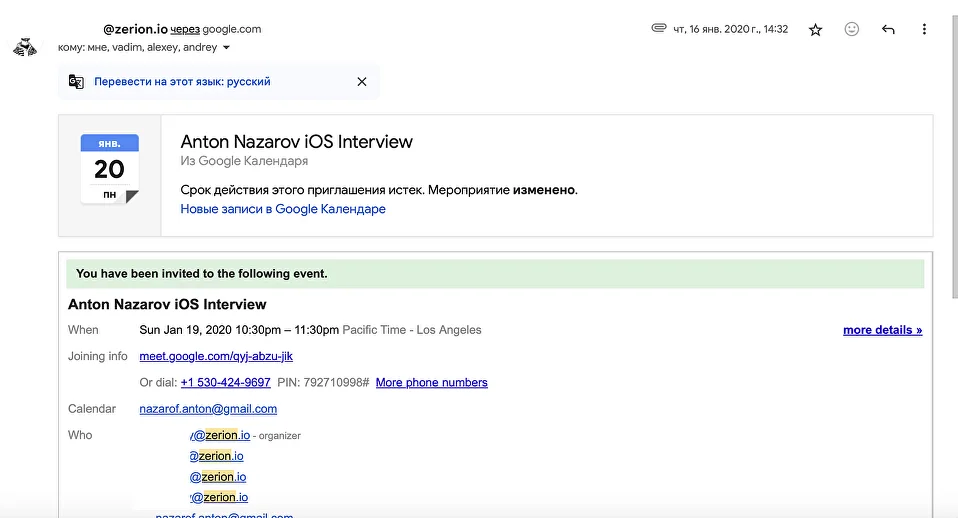The height and width of the screenshot is (518, 958).
Task: Click the sender avatar picture
Action: pyautogui.click(x=24, y=47)
